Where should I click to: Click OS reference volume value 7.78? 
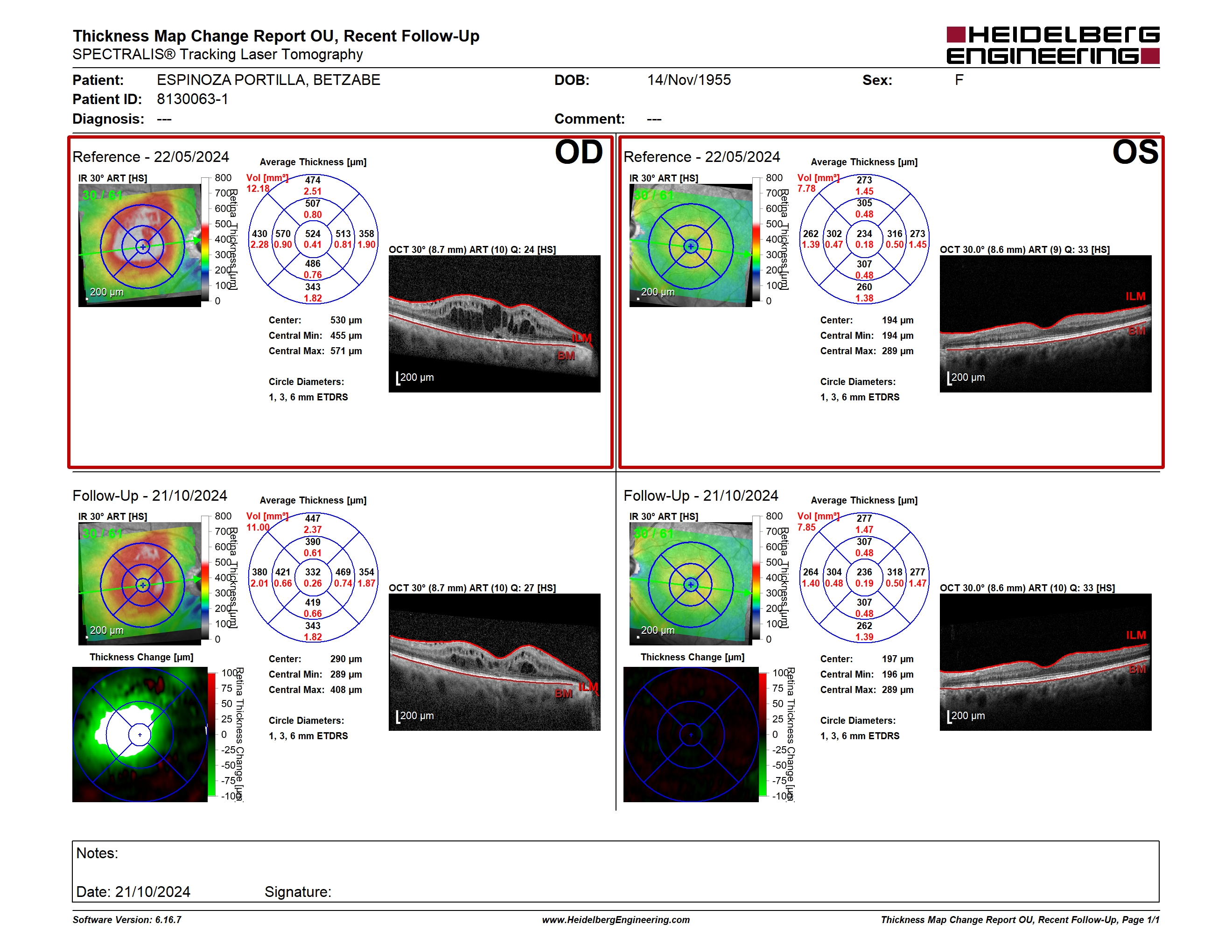pyautogui.click(x=806, y=189)
